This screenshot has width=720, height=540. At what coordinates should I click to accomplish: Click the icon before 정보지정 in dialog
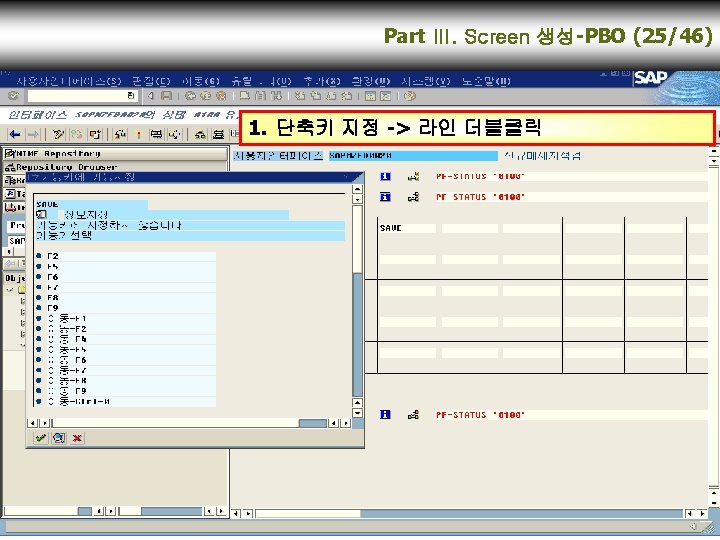point(42,214)
